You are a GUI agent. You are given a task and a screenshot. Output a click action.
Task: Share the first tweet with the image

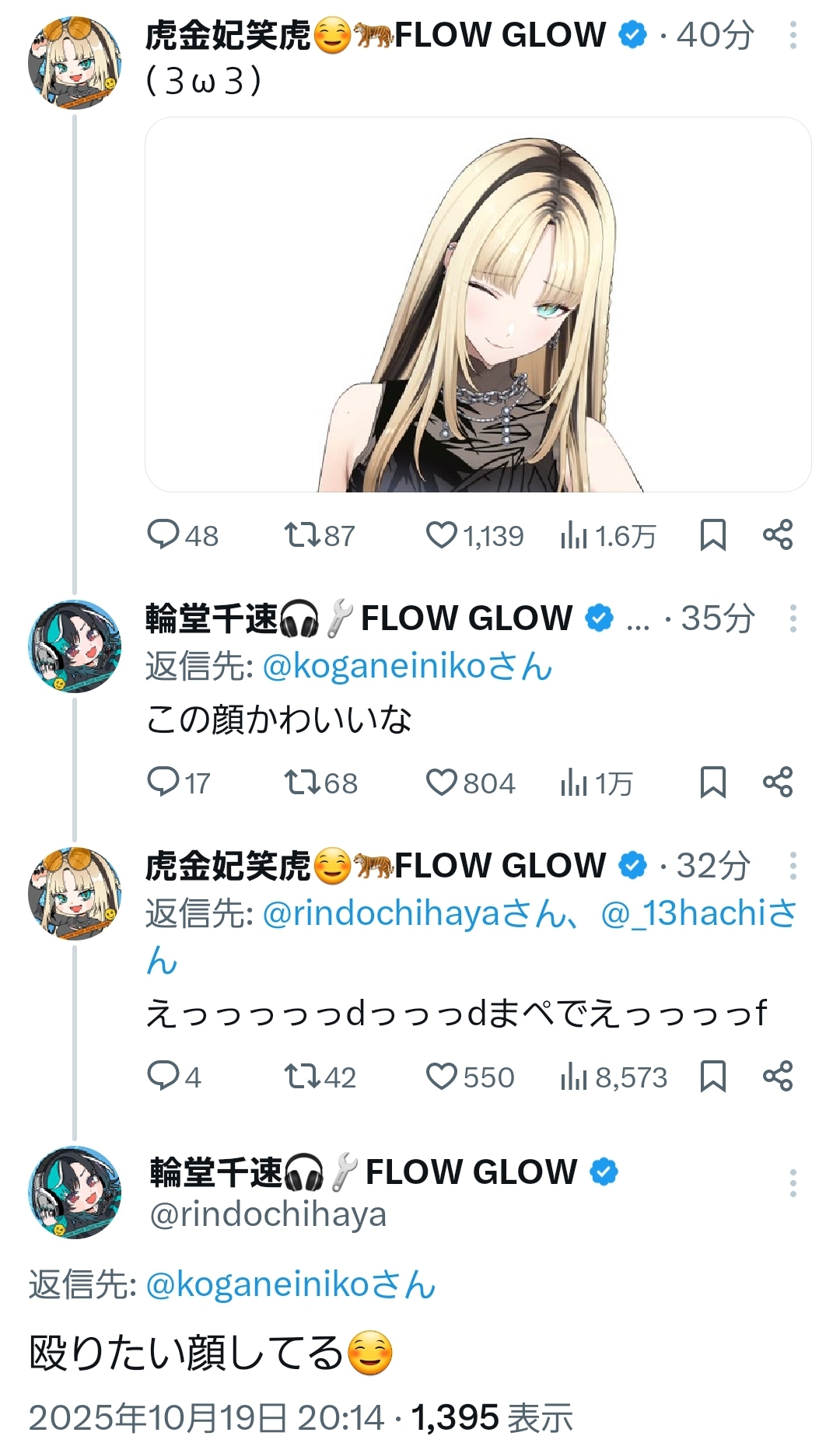[777, 535]
